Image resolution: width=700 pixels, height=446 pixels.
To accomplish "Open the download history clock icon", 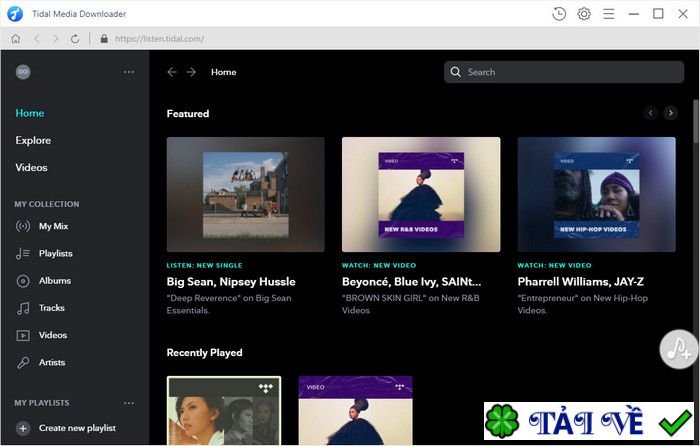I will click(x=559, y=14).
